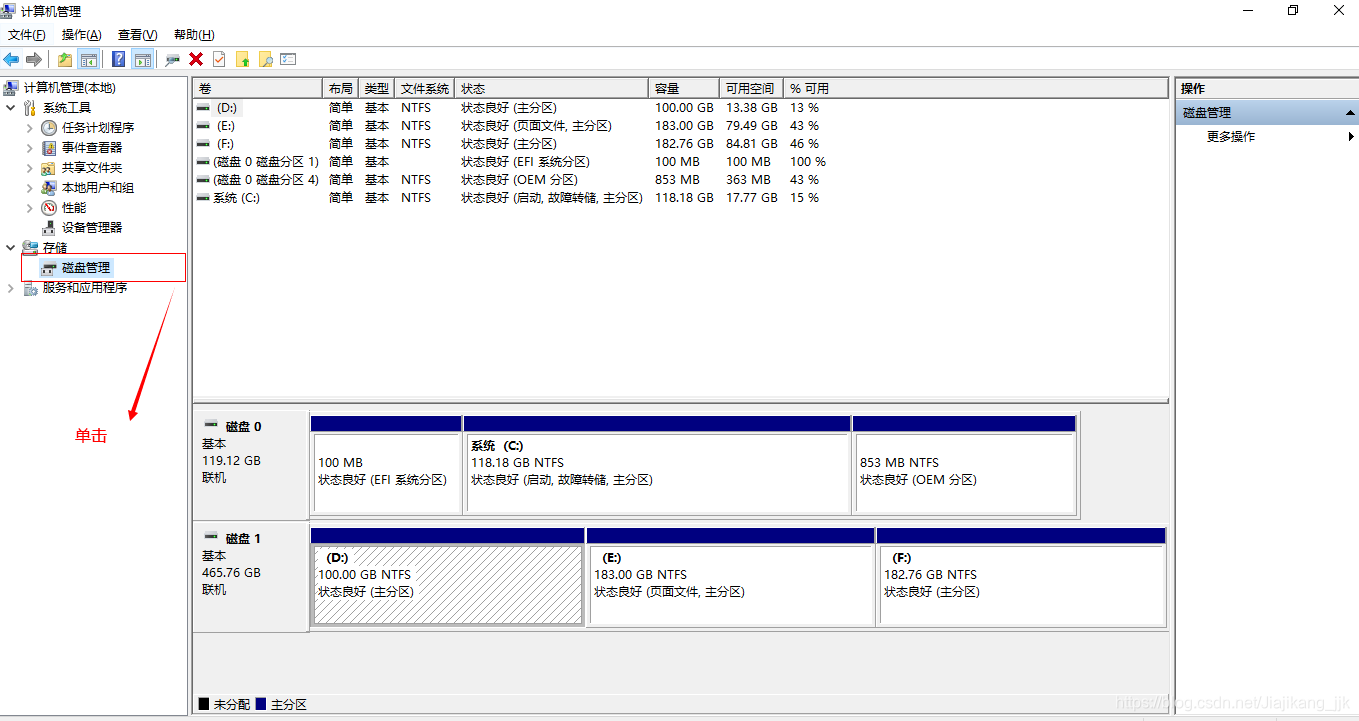The width and height of the screenshot is (1359, 721).
Task: Open the 文件(F) menu
Action: click(26, 35)
